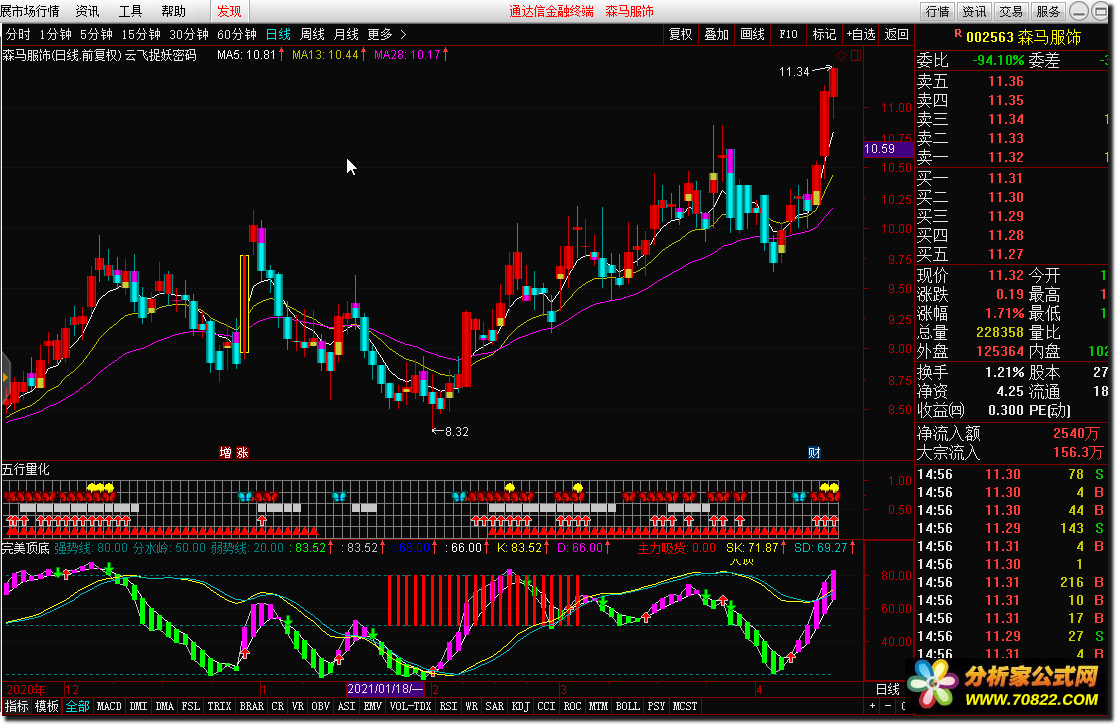Click the 服务 service button

[x=1048, y=11]
